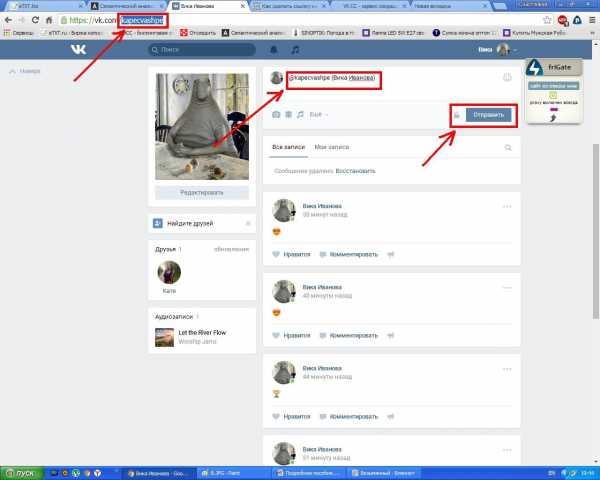The height and width of the screenshot is (480, 600).
Task: Click the Yandex browser quick launch icon
Action: click(x=98, y=473)
